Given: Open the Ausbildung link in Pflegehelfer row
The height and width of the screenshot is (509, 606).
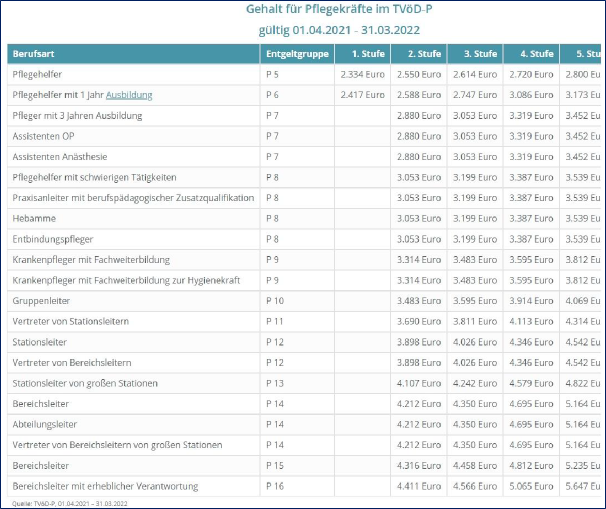Looking at the screenshot, I should click(x=129, y=95).
